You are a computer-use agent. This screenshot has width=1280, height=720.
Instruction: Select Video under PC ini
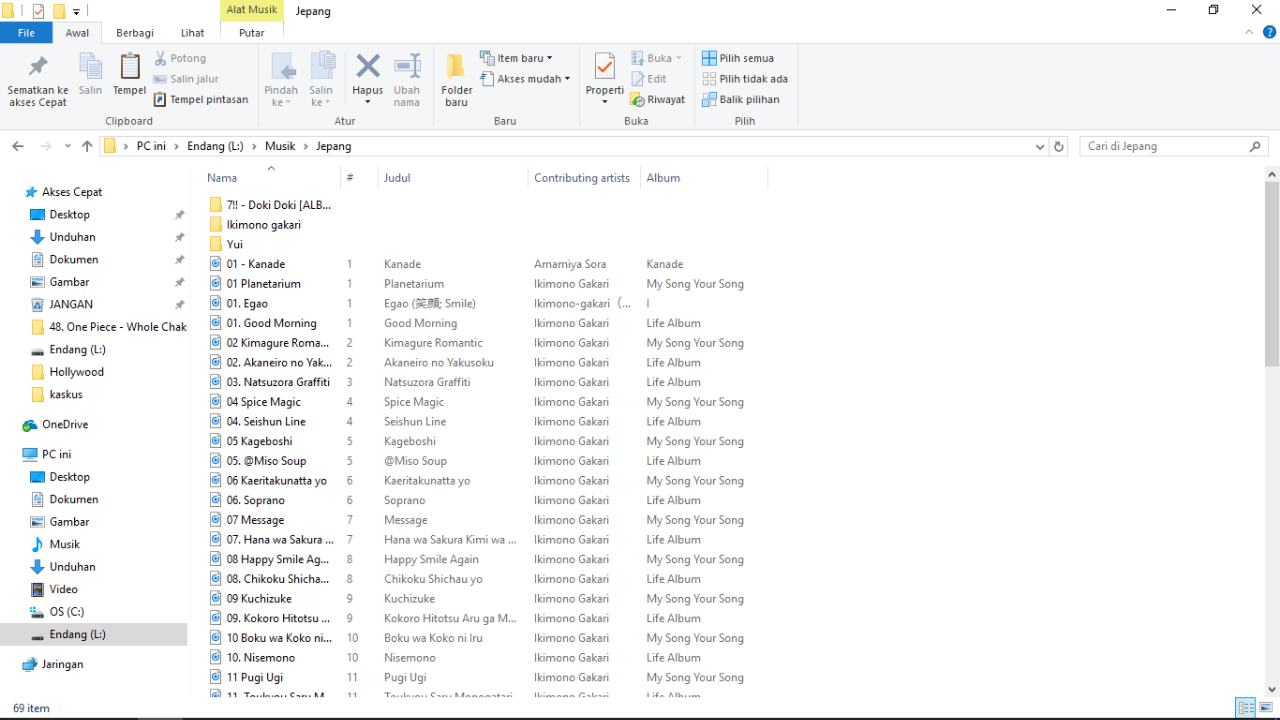[63, 589]
